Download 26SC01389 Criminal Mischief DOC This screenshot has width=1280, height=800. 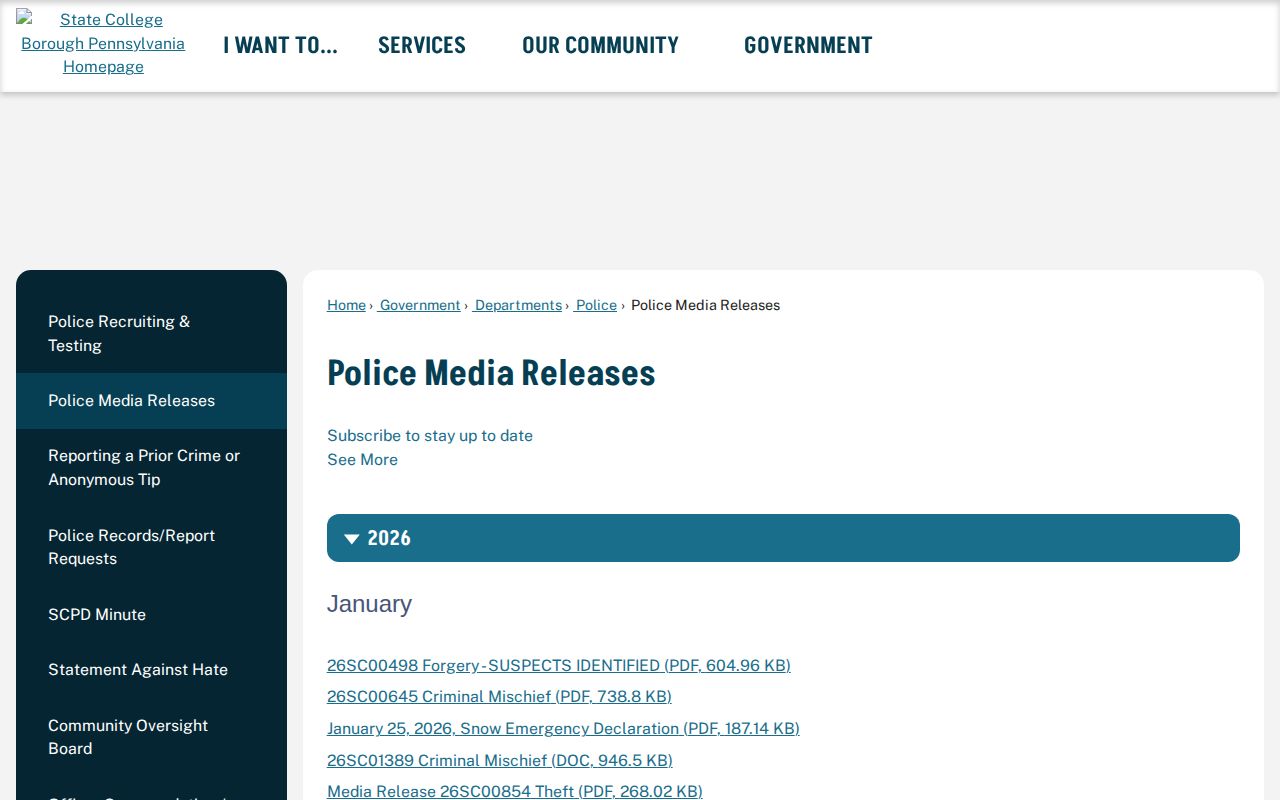500,760
